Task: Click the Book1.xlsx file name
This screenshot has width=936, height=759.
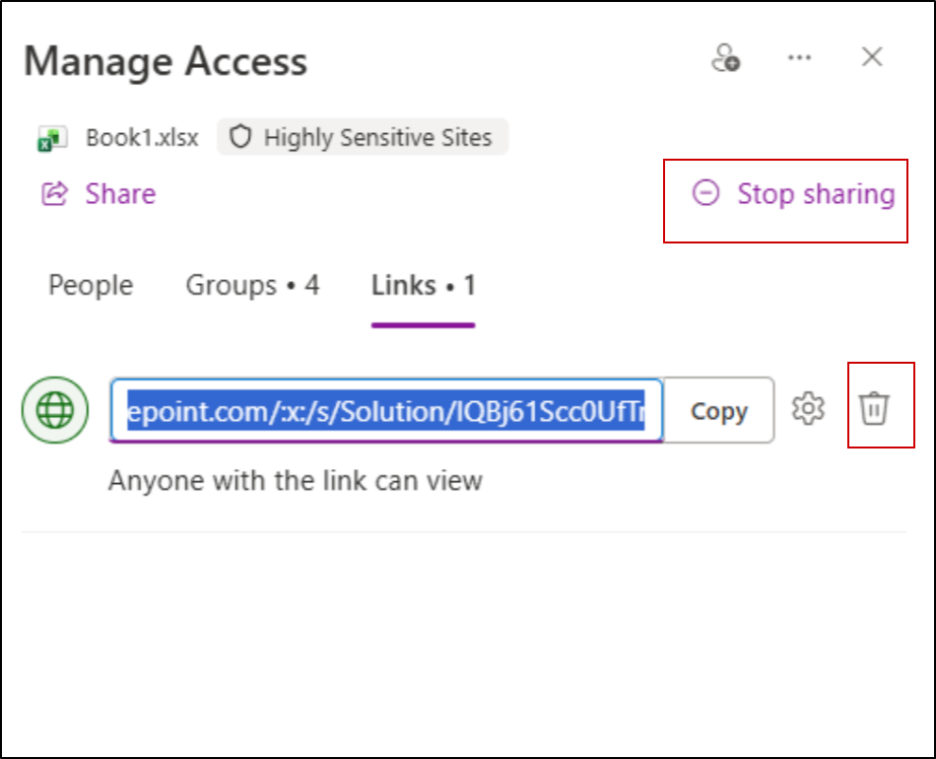Action: click(142, 137)
